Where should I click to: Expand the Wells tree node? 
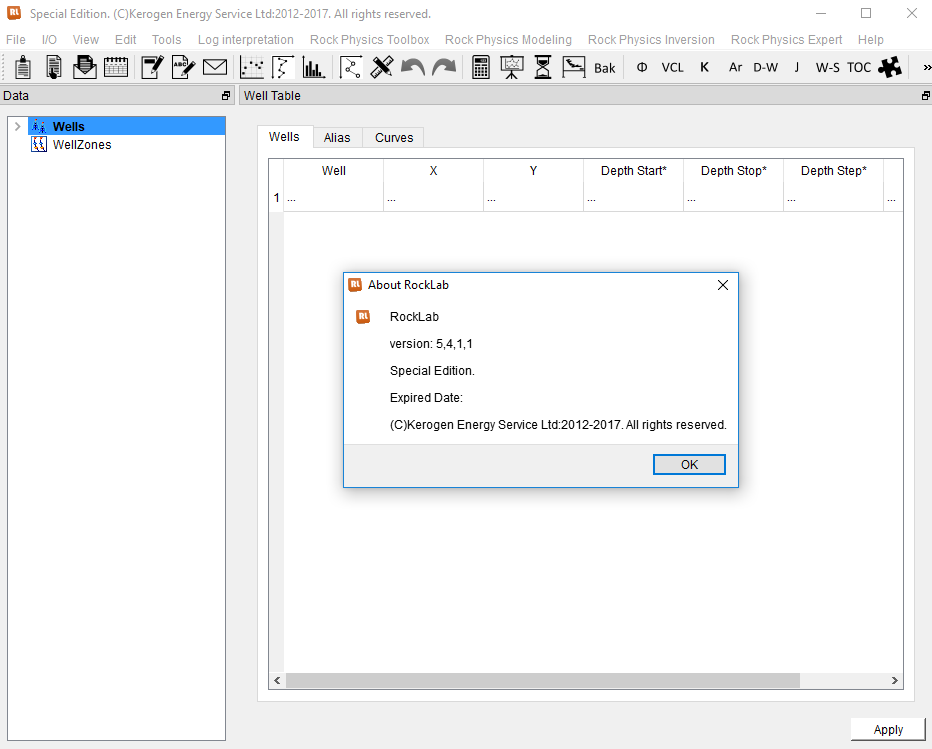18,127
